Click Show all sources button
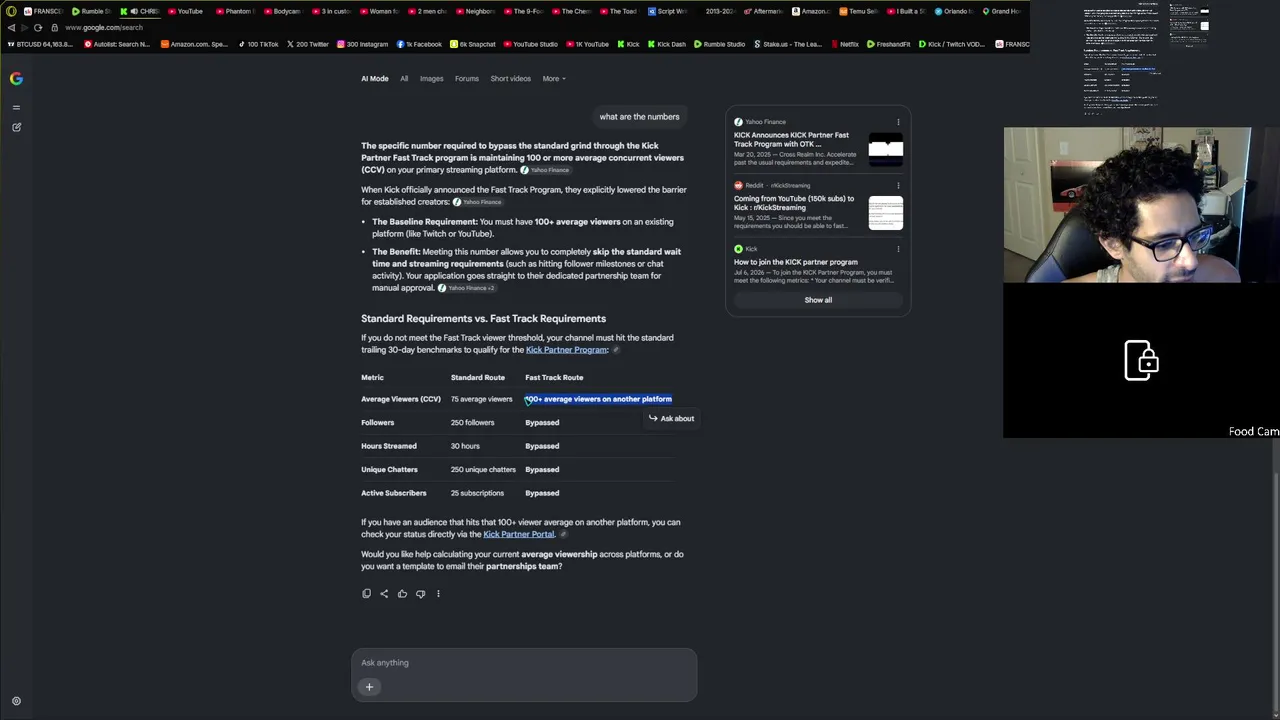Viewport: 1280px width, 720px height. coord(818,300)
